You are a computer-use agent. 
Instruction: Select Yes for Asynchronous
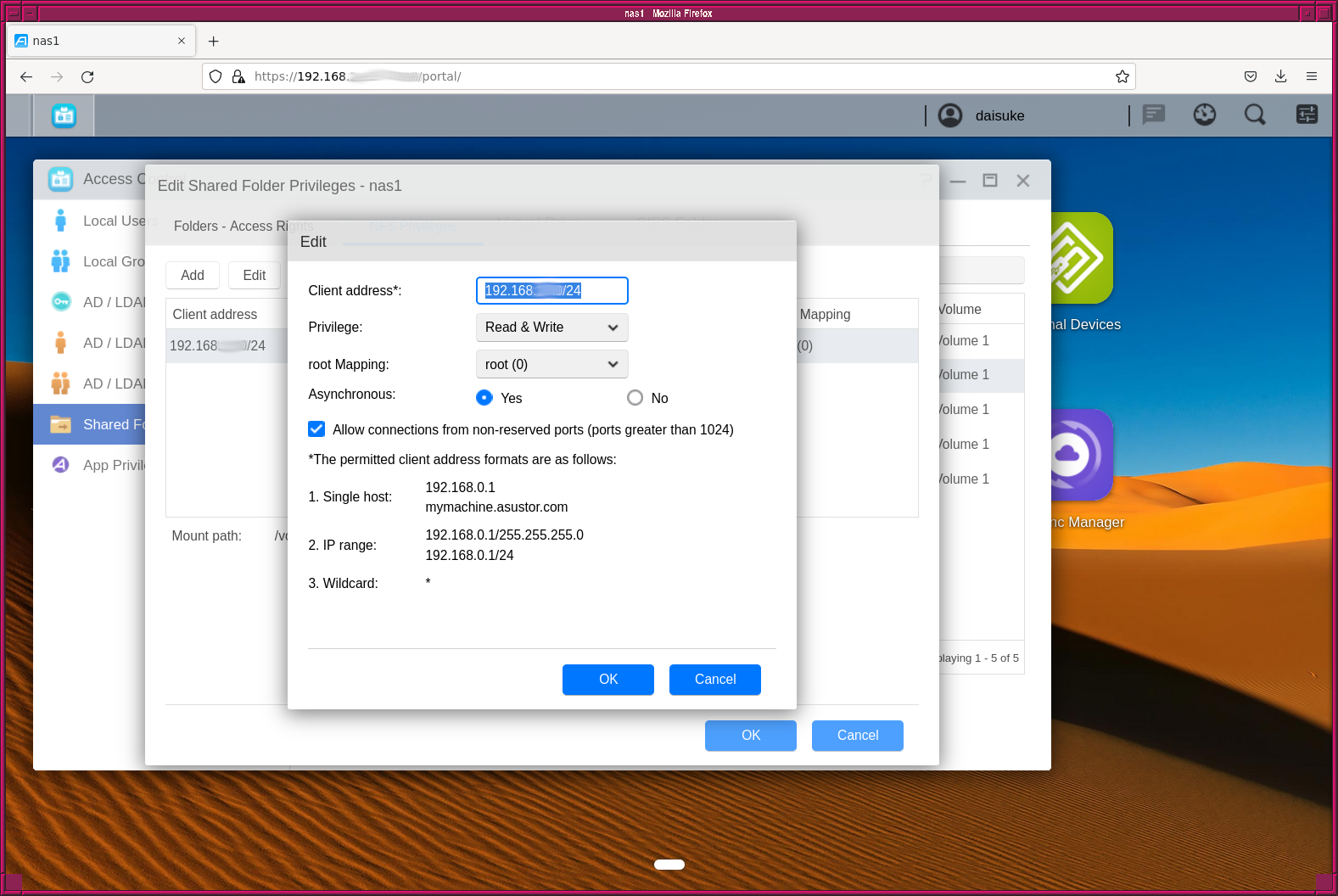pos(484,398)
